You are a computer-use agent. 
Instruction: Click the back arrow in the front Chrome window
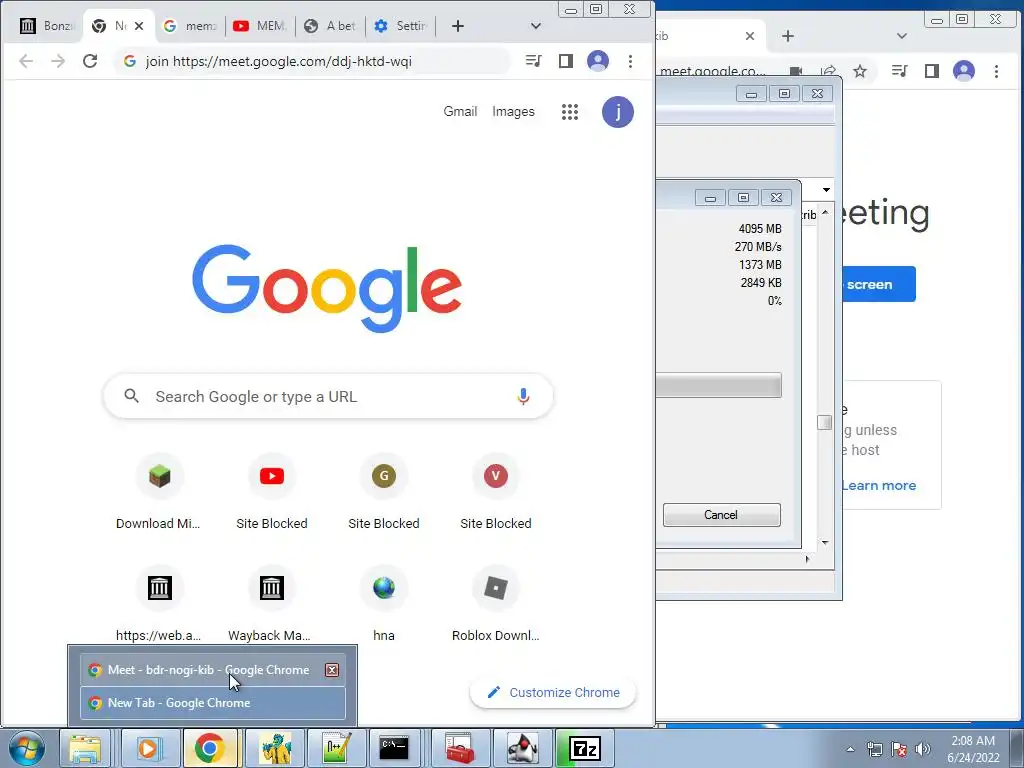coord(26,61)
